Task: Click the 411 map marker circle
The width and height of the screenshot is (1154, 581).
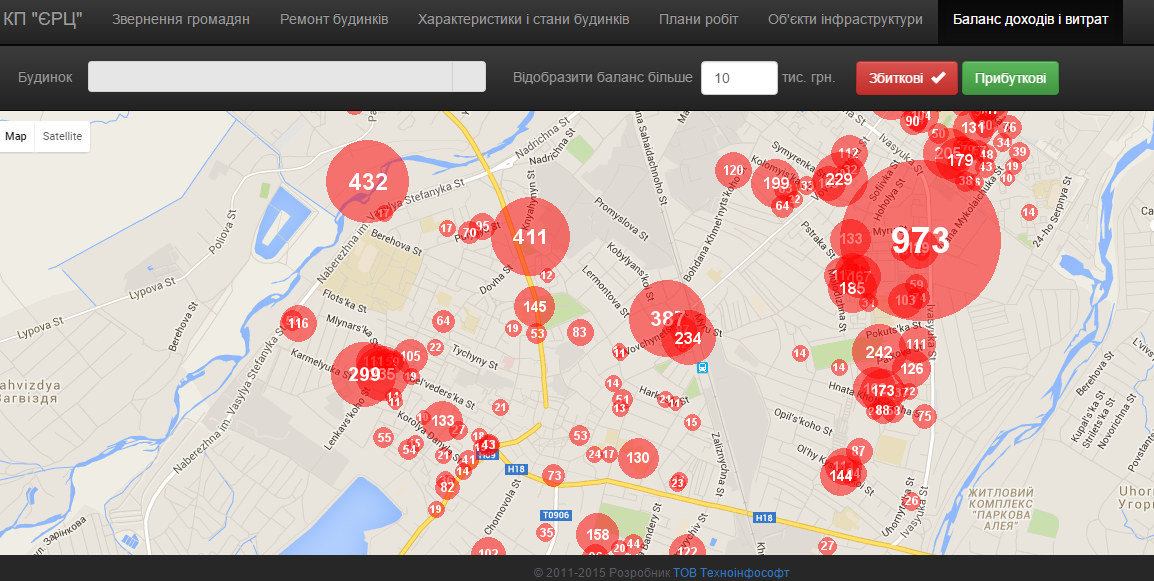Action: (529, 237)
